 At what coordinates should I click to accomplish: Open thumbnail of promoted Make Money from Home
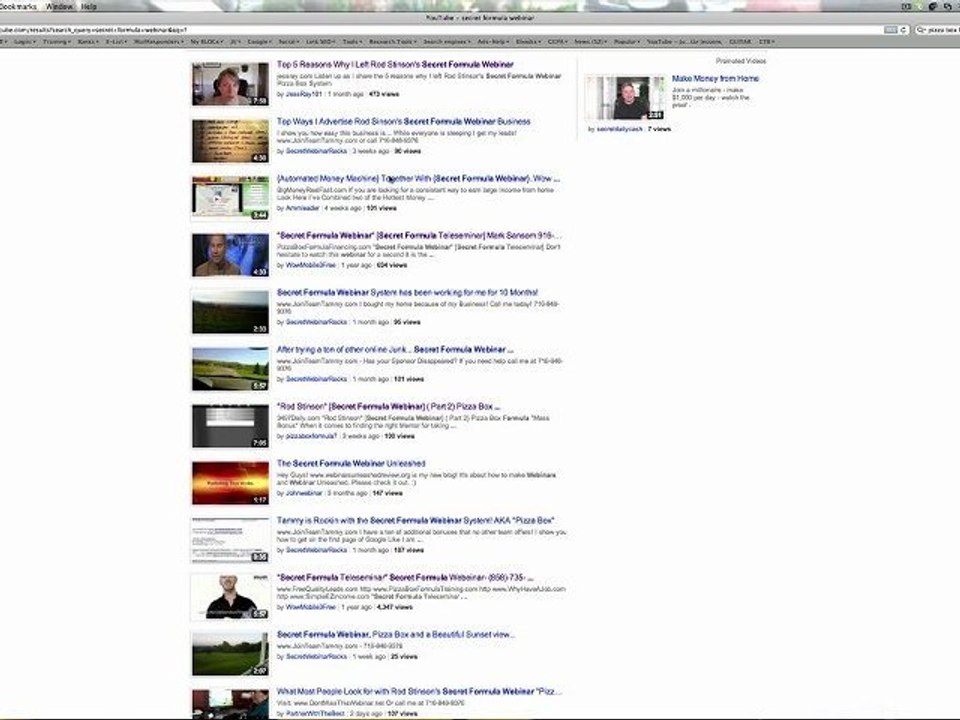(626, 97)
